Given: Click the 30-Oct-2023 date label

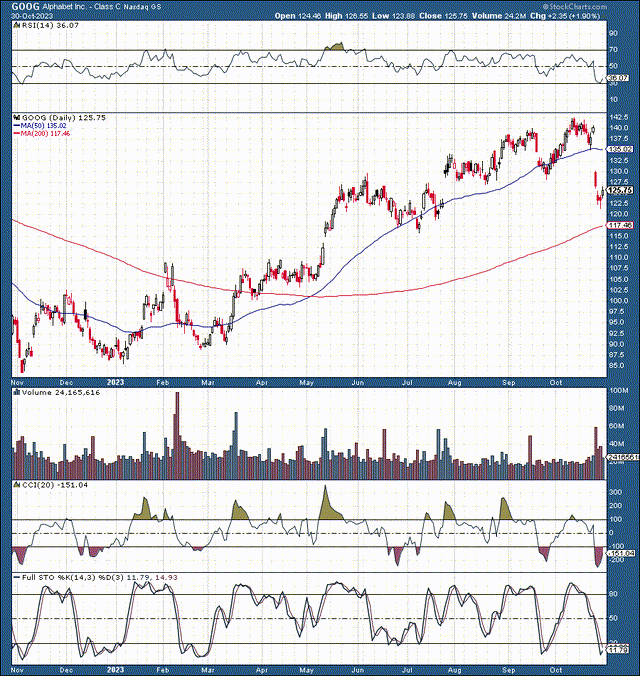Looking at the screenshot, I should (32, 16).
